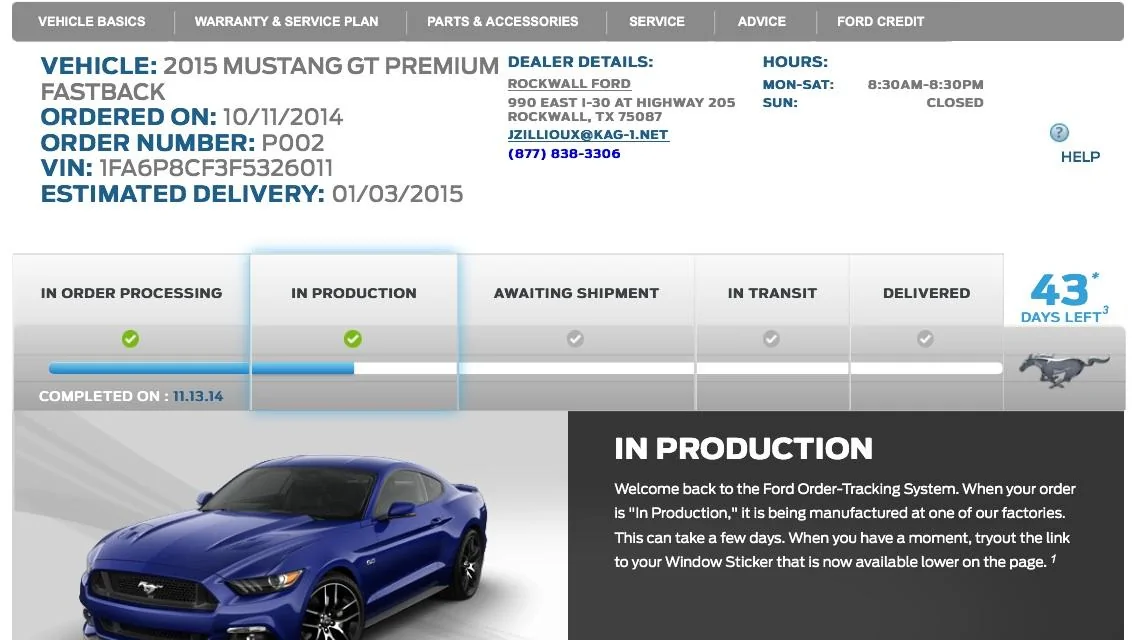Go to the Service menu item
Screen dimensions: 1136x640
[656, 22]
